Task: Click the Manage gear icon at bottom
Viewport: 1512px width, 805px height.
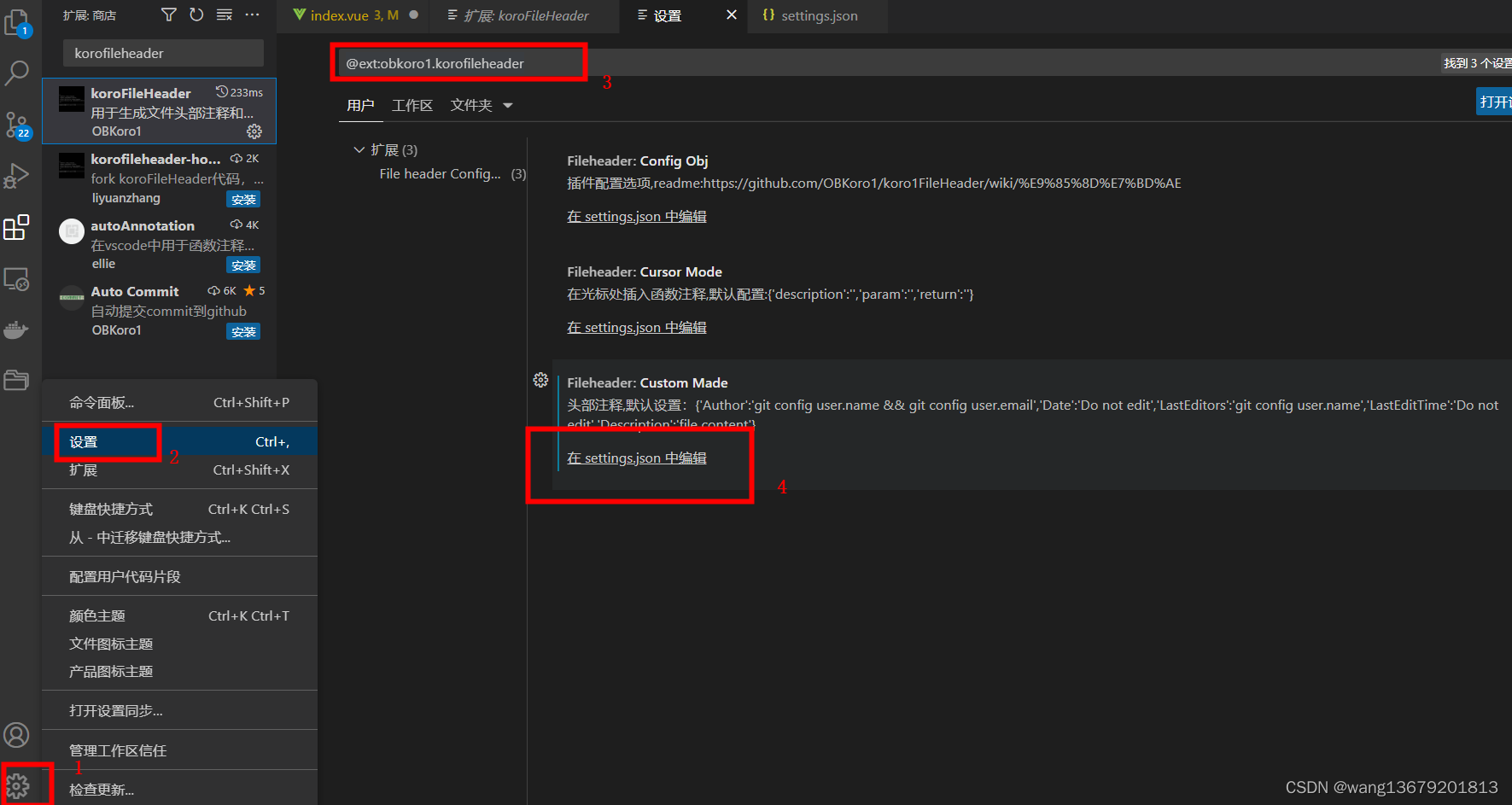Action: click(x=17, y=785)
